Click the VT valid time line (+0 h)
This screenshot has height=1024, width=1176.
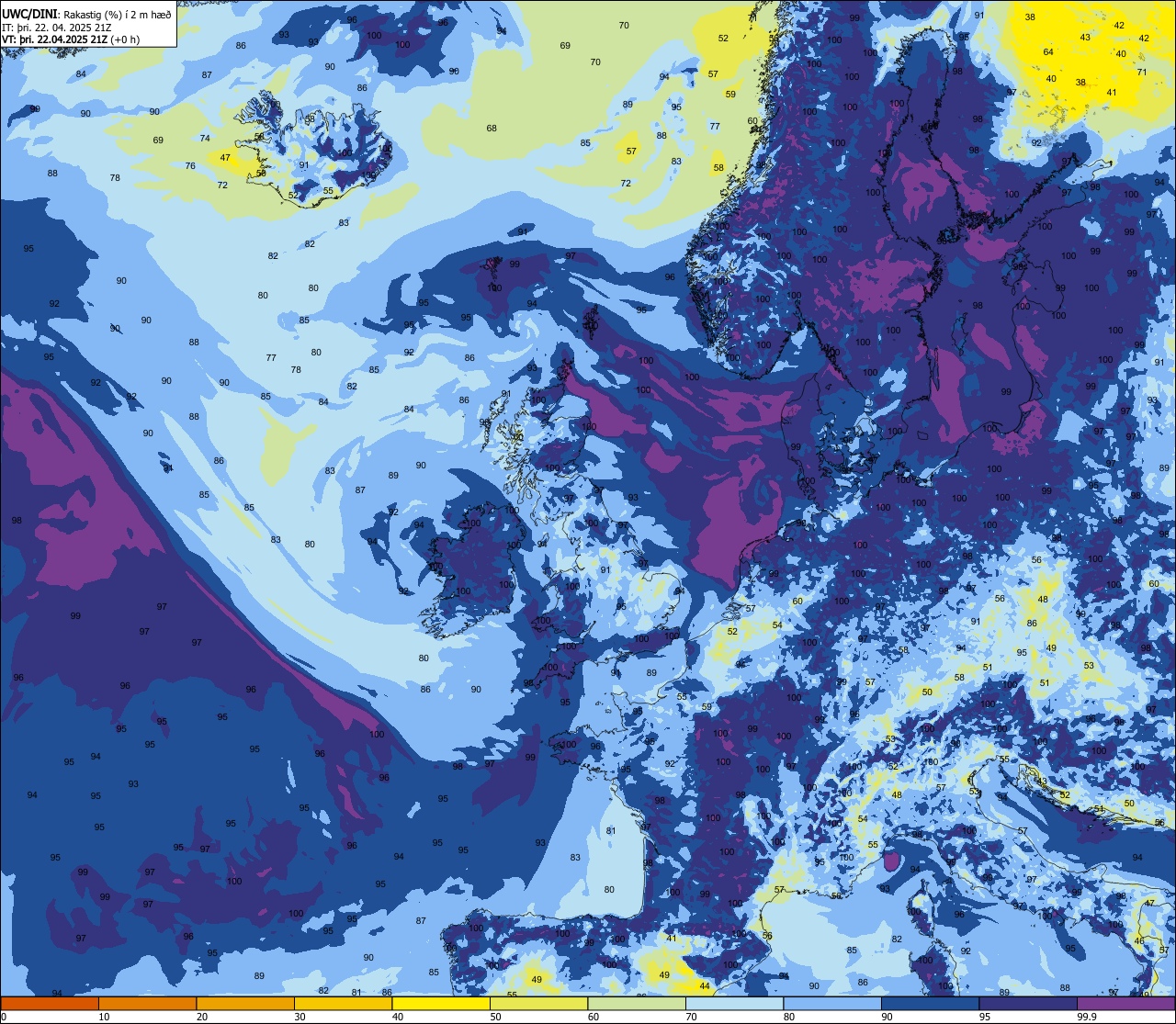[71, 39]
